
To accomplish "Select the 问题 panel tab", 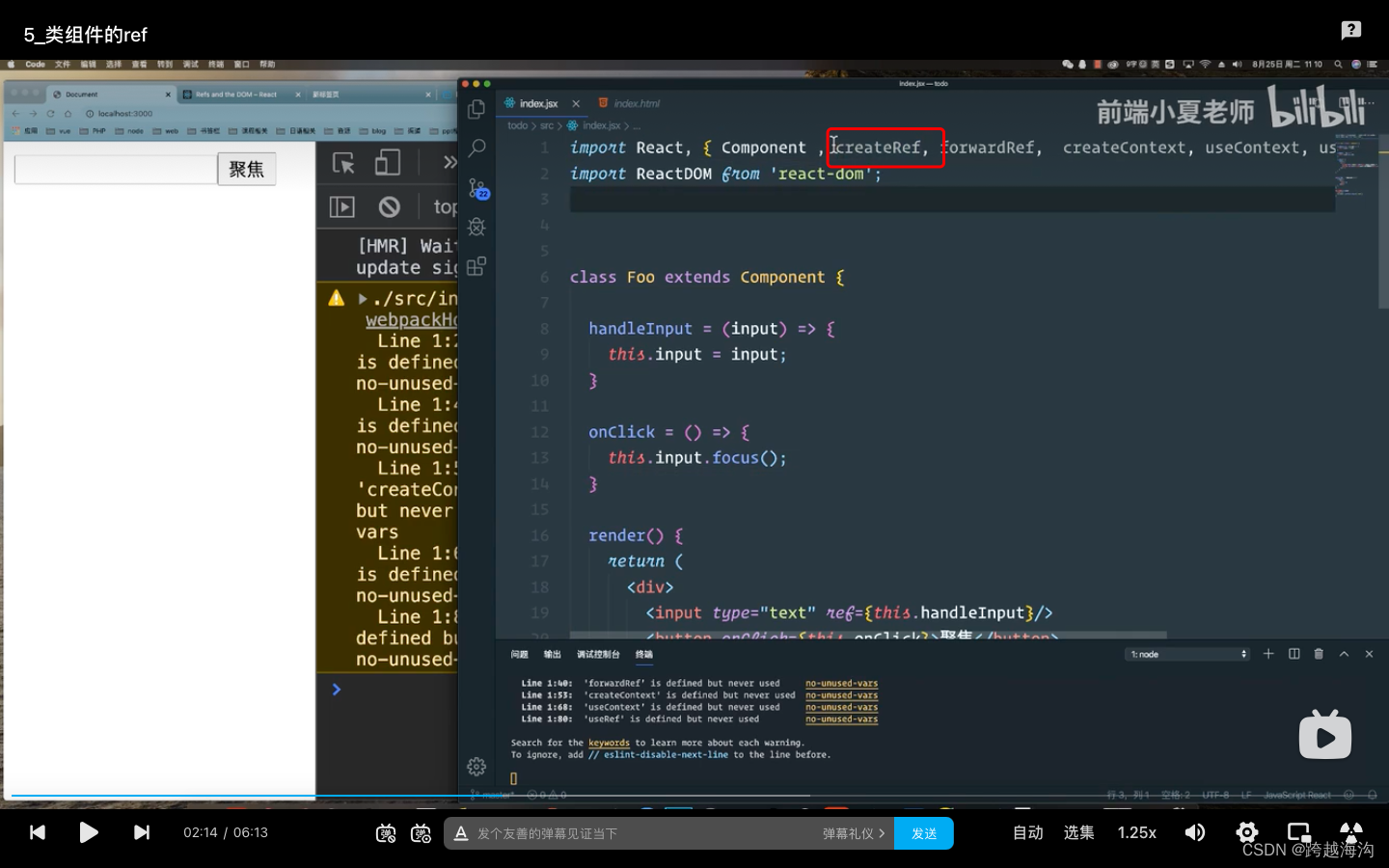I will pyautogui.click(x=519, y=654).
